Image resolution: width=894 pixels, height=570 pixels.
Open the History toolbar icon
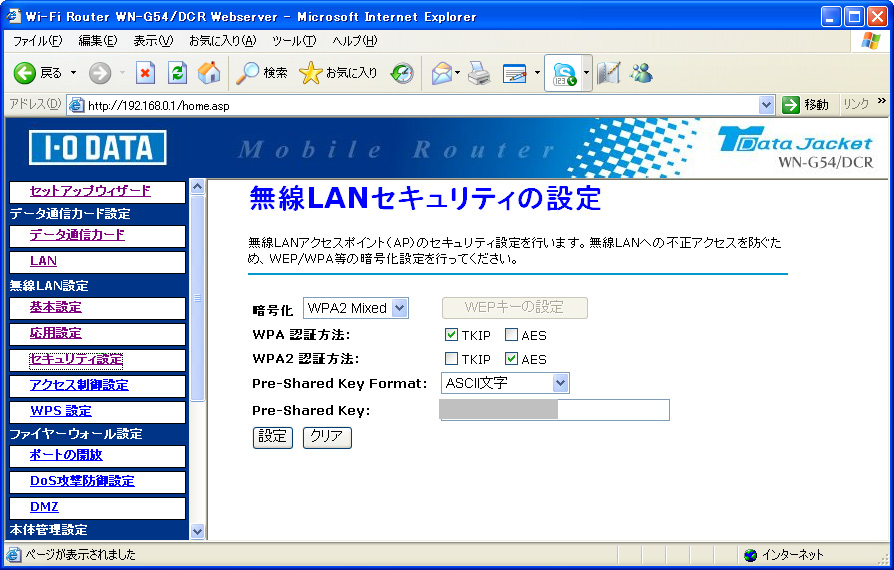tap(402, 73)
